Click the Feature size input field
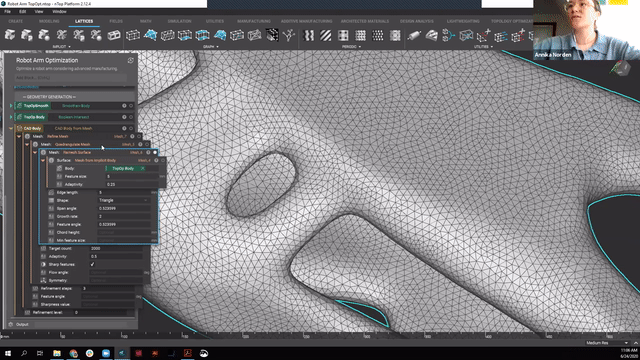 click(x=132, y=176)
